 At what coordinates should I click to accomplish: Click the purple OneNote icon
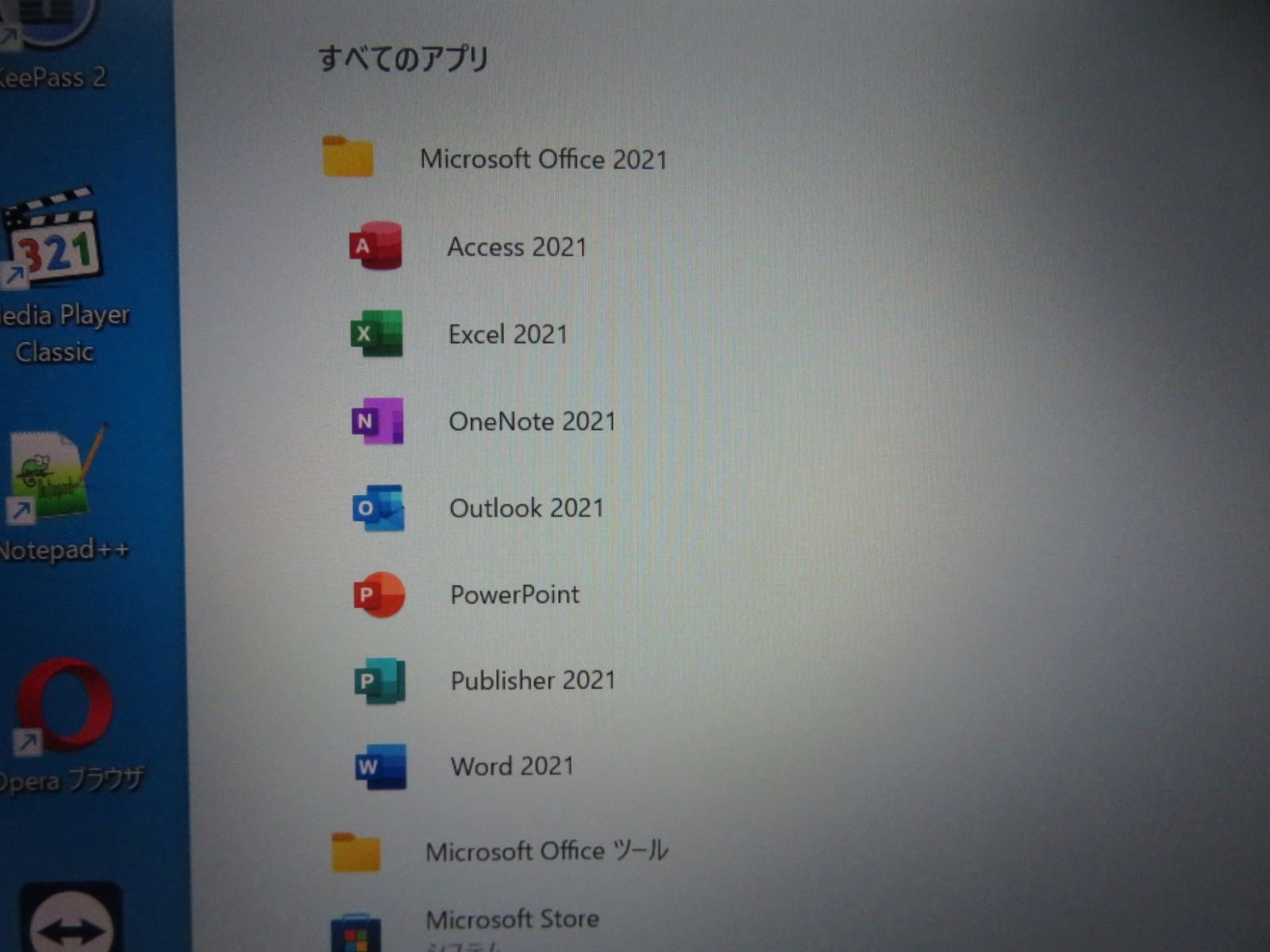[x=377, y=420]
